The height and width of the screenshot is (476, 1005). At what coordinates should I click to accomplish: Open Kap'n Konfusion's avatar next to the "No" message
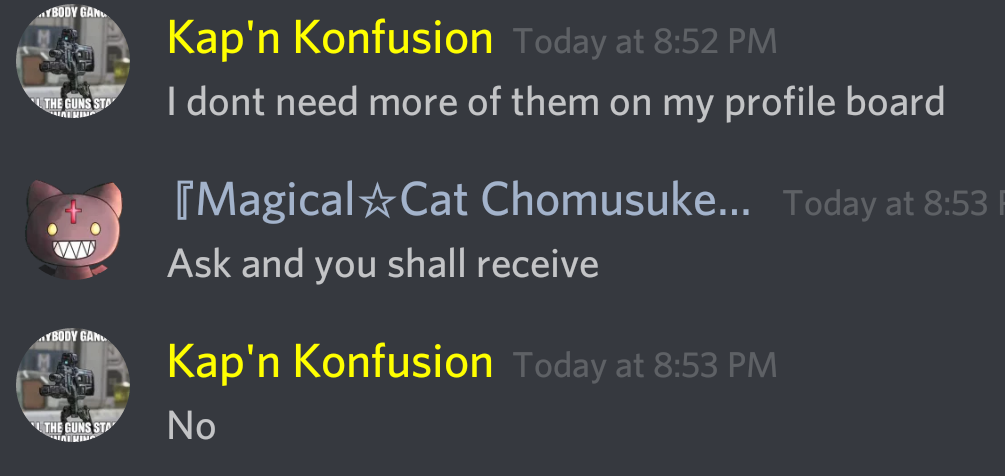point(72,385)
